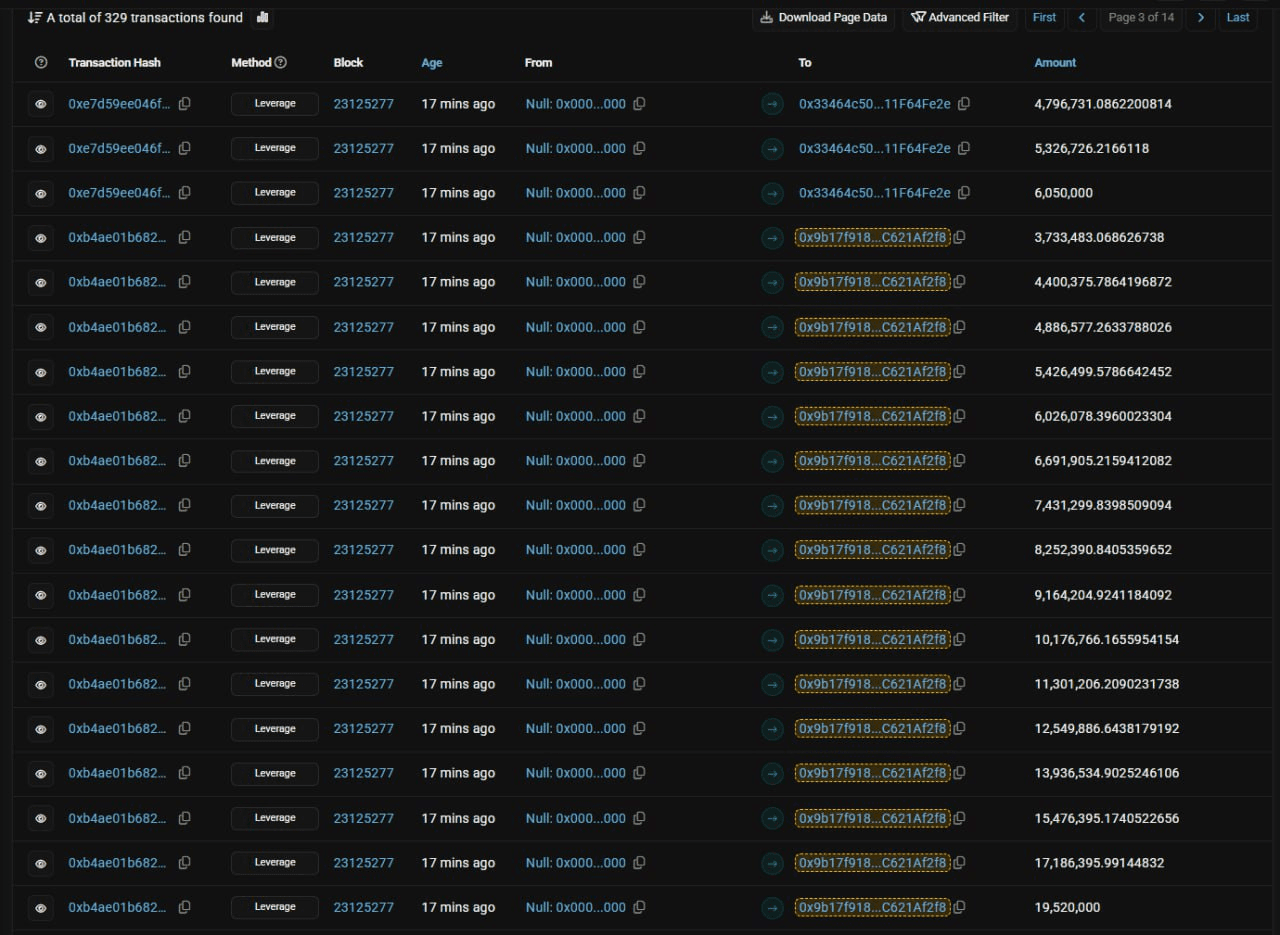Viewport: 1280px width, 935px height.
Task: Copy the From address in the 4,400,375.7864196872 row
Action: (x=639, y=282)
